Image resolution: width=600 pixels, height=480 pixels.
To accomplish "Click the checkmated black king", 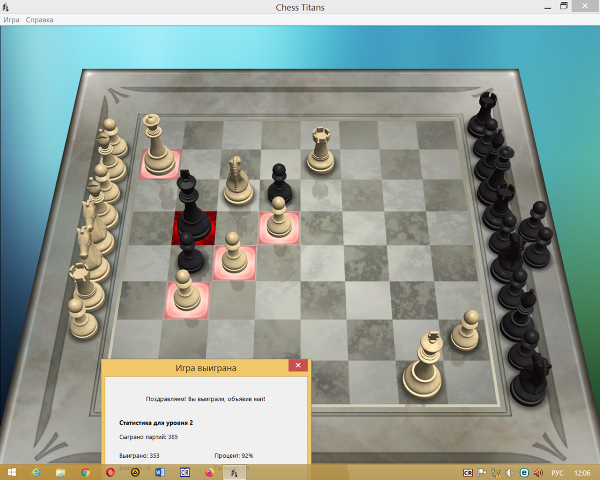I will point(192,210).
